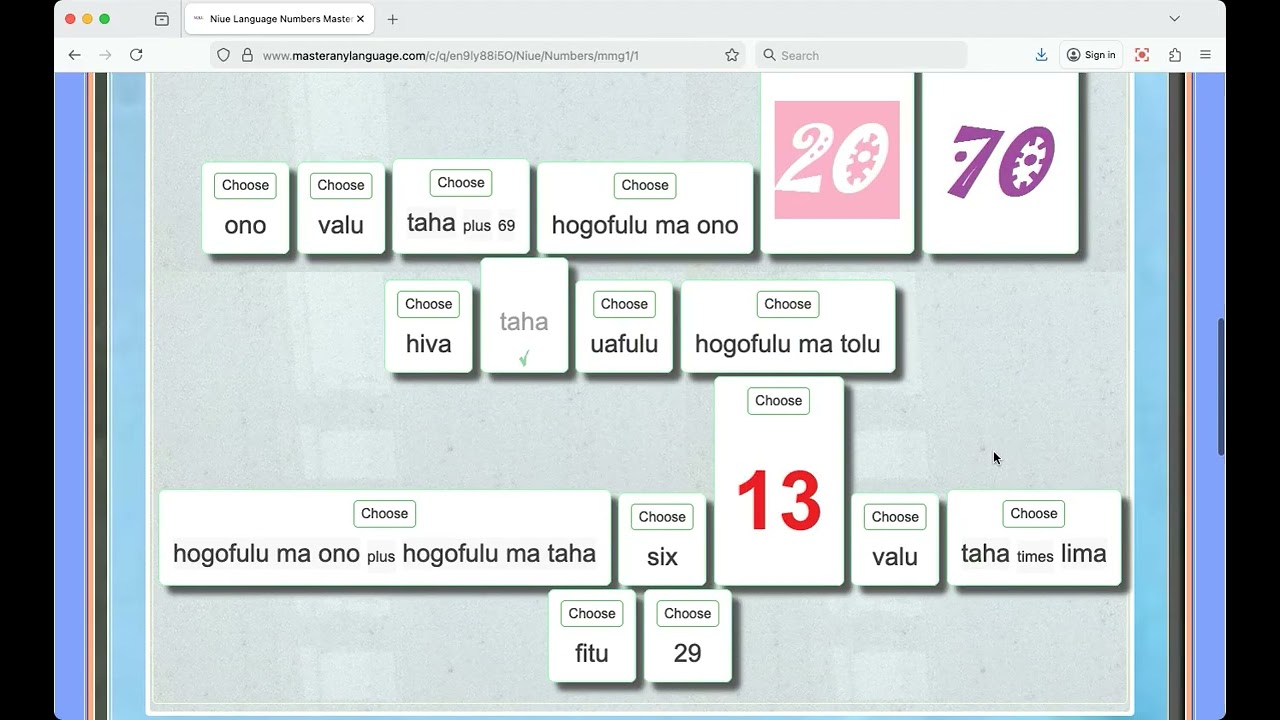Click the matched 'taha' card text
1280x720 pixels.
pos(524,322)
